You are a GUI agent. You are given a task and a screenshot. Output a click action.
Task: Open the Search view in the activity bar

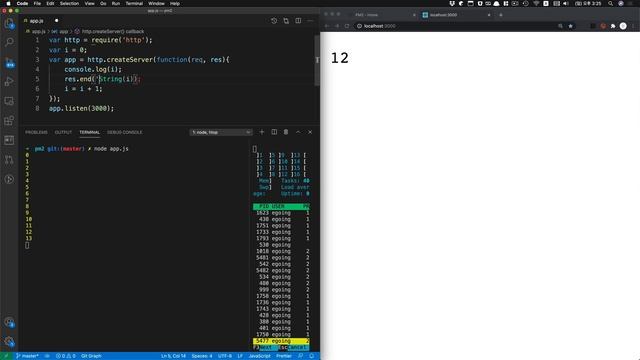click(9, 42)
